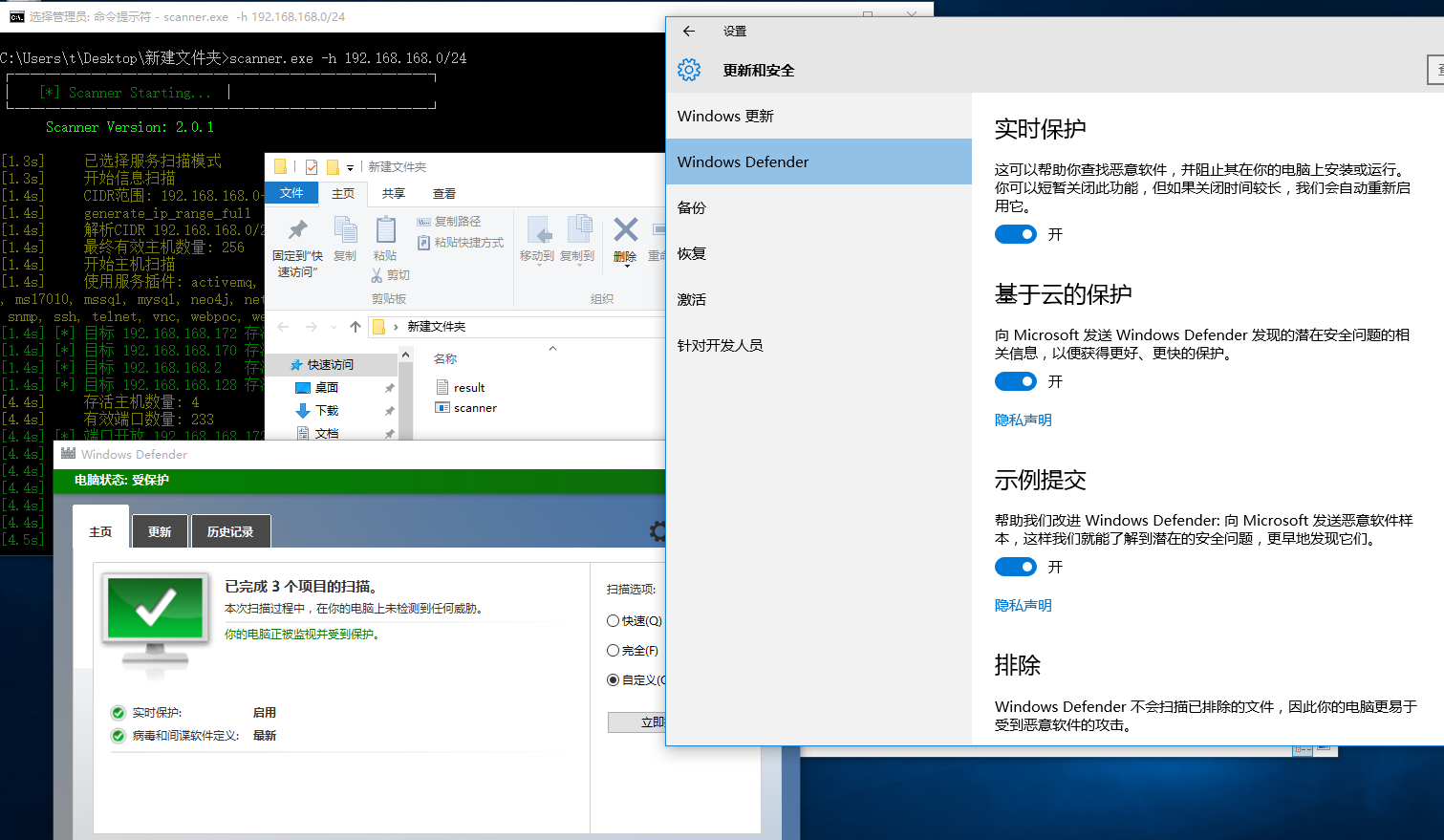Click the gear icon beside 更新和安全
Viewport: 1444px width, 840px height.
[689, 70]
